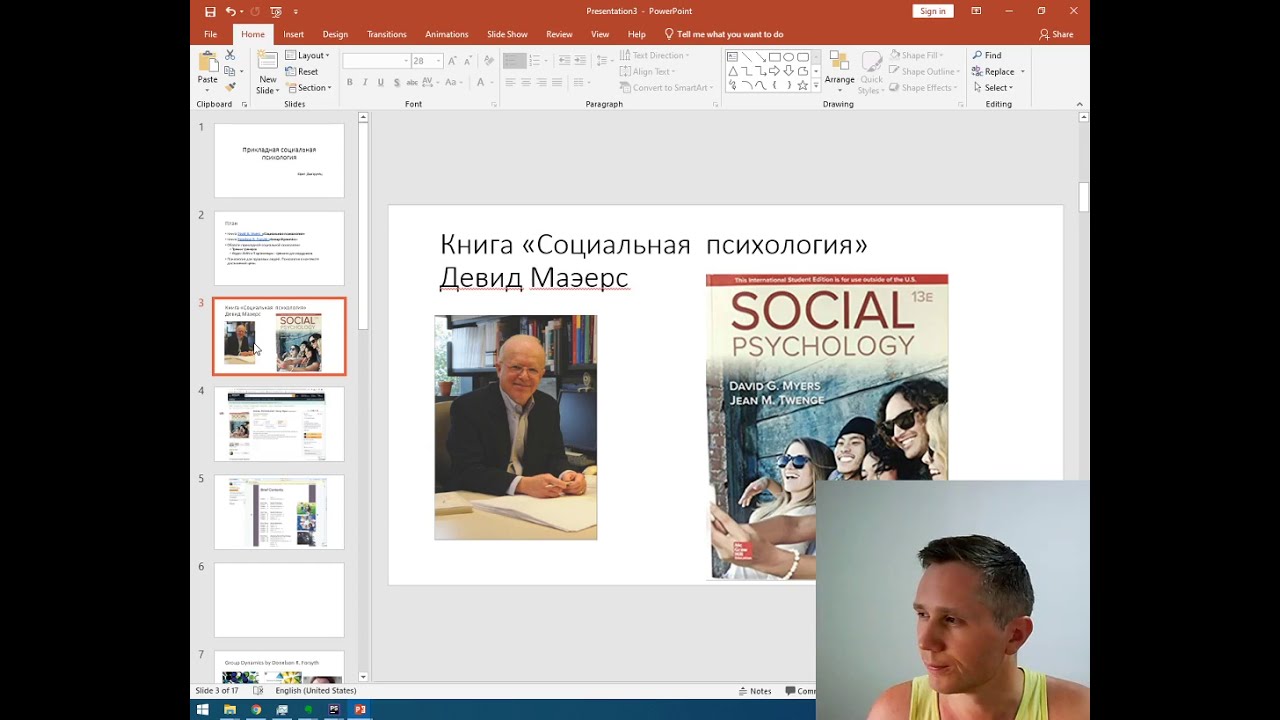Click Tell me what you want to do
1280x720 pixels.
pyautogui.click(x=724, y=34)
